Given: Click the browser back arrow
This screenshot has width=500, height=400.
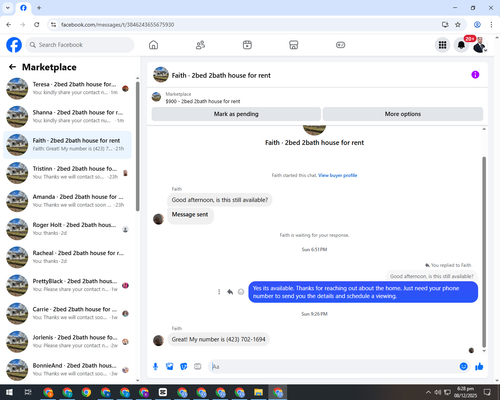Looking at the screenshot, I should click(x=9, y=25).
